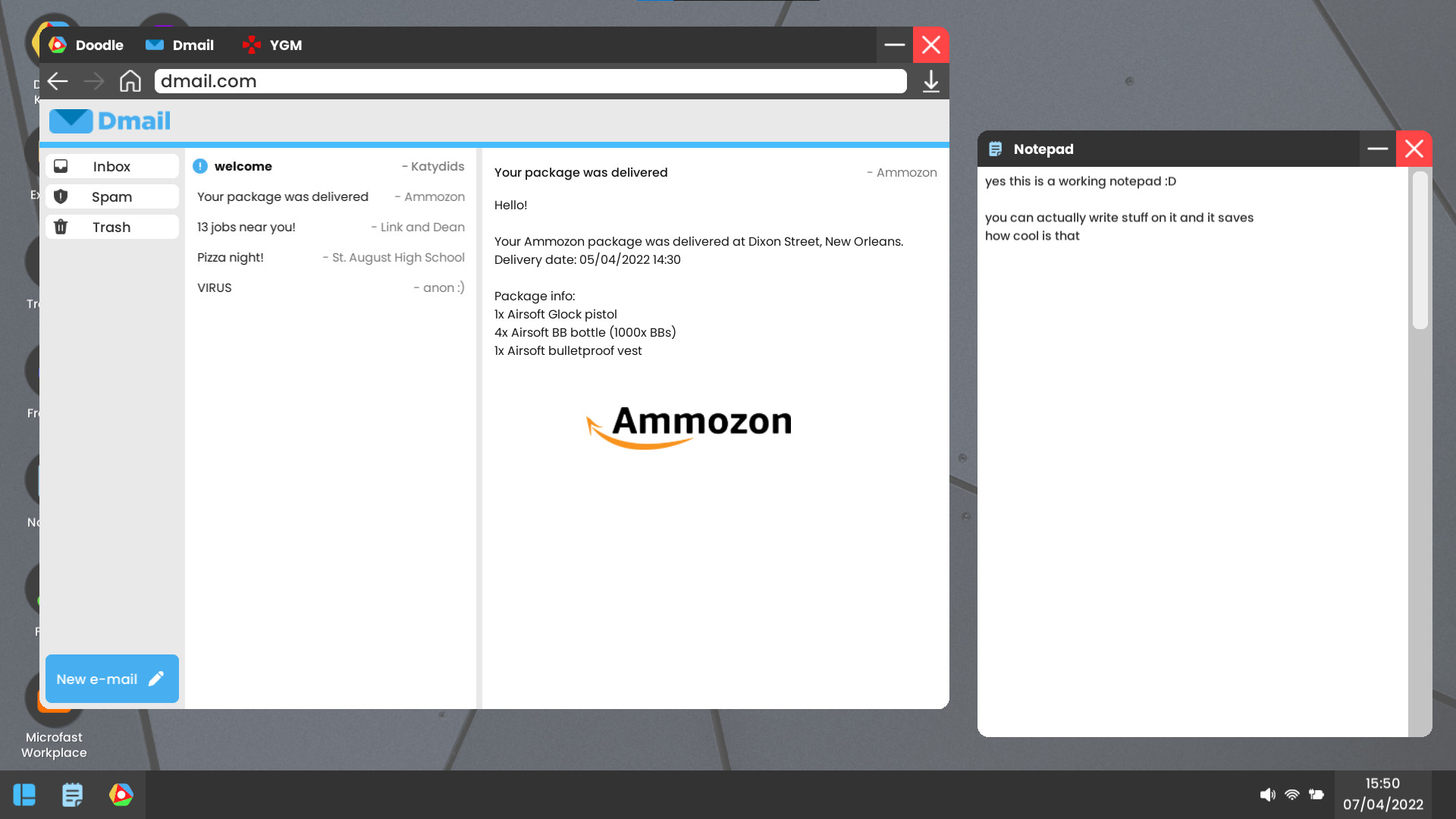Navigate back using the back arrow
The width and height of the screenshot is (1456, 819).
(57, 81)
